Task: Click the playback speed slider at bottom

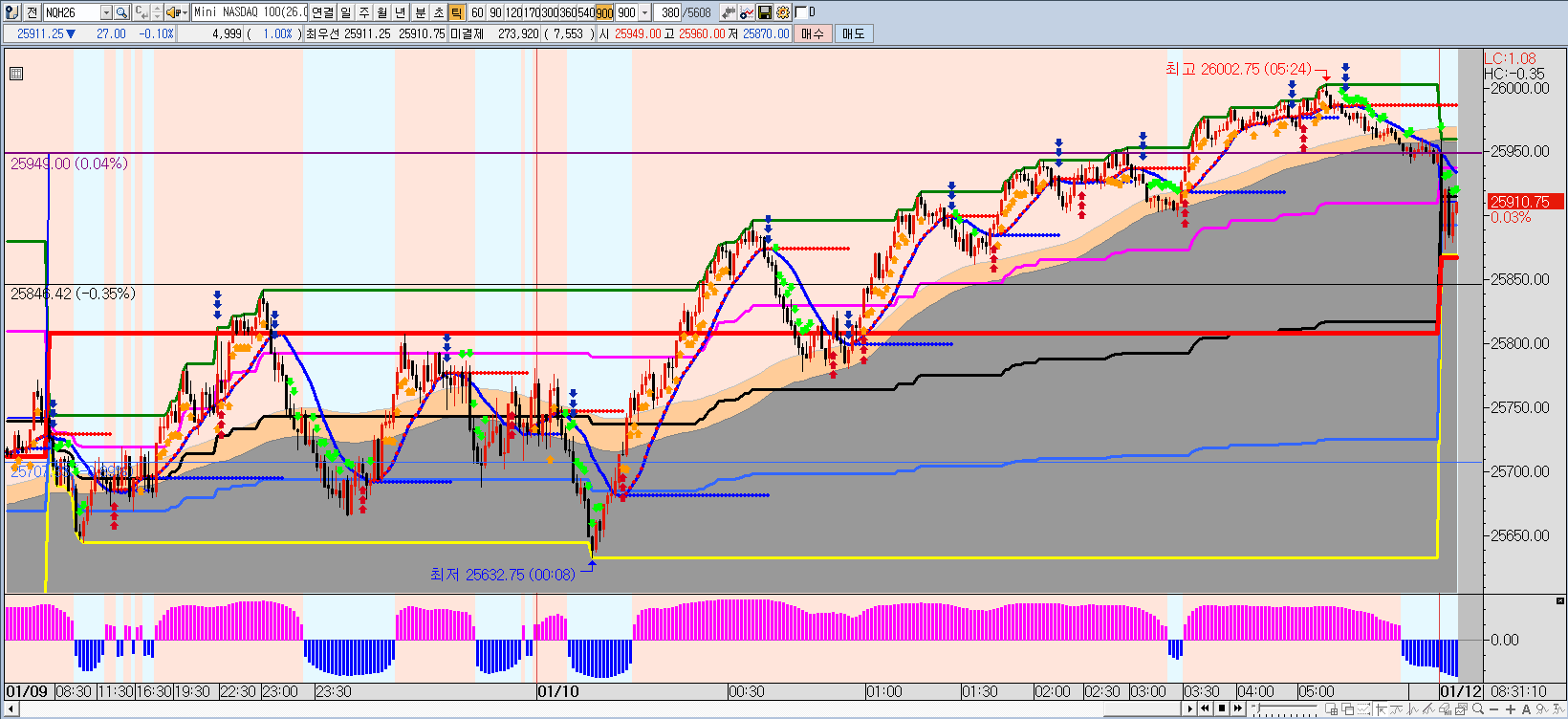Action: tap(1286, 709)
